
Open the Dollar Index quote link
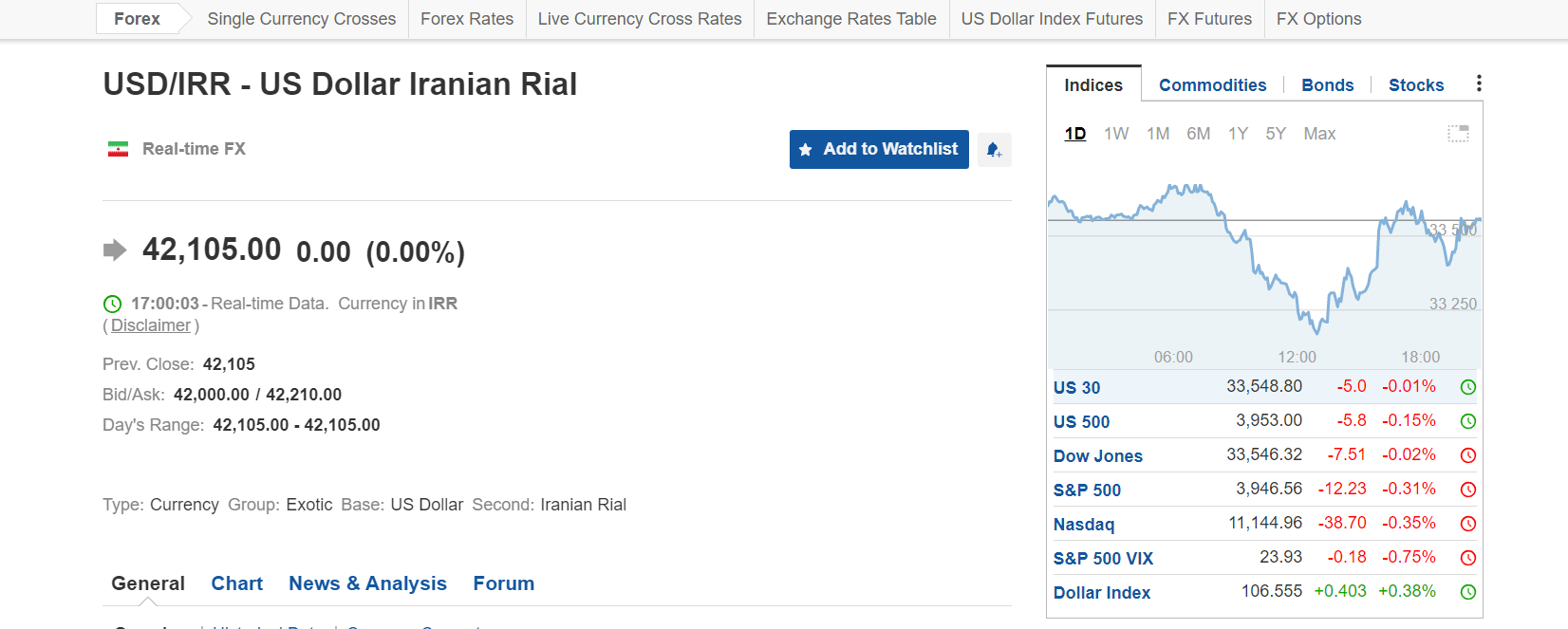pyautogui.click(x=1101, y=593)
